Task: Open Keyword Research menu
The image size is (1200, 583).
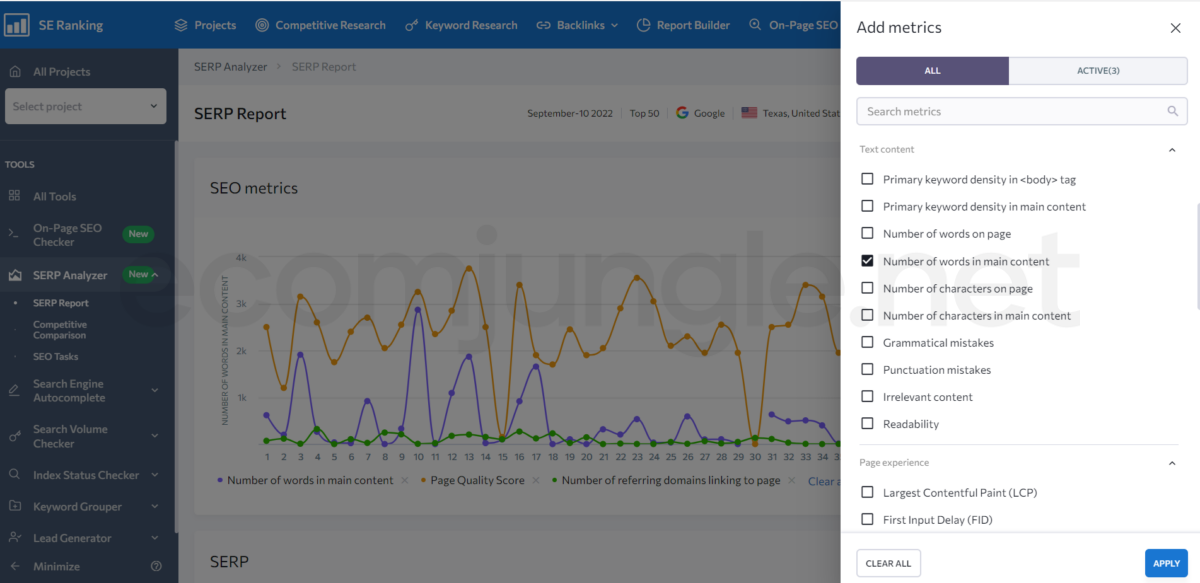Action: coord(462,25)
